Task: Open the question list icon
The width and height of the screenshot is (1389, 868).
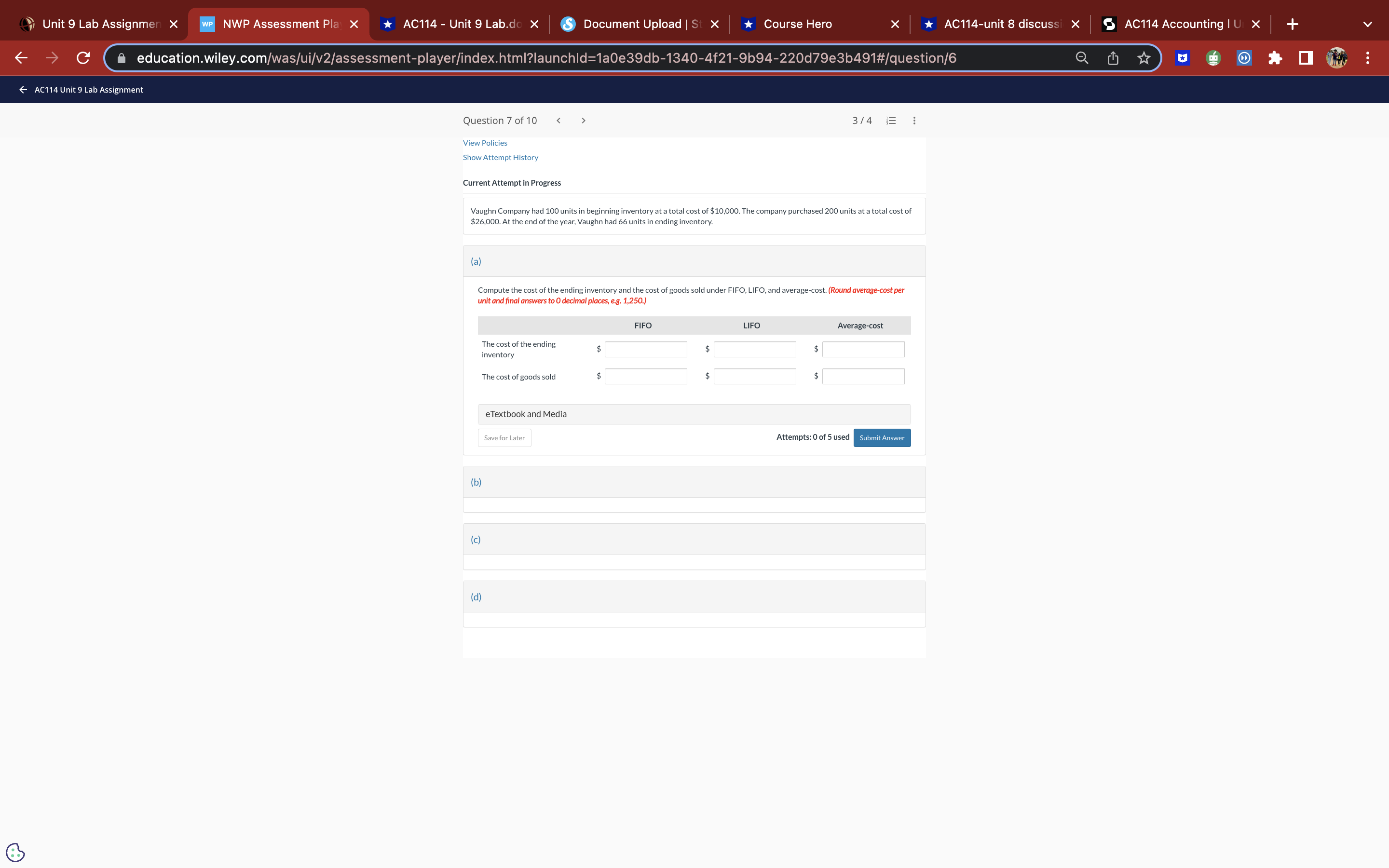Action: coord(891,121)
